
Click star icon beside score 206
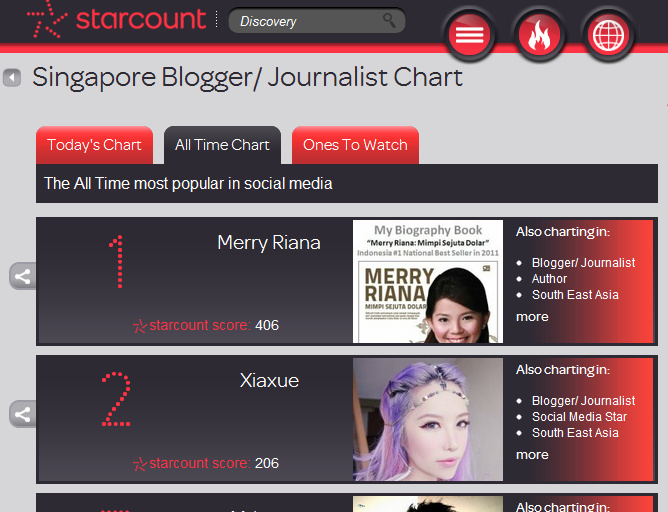point(140,464)
